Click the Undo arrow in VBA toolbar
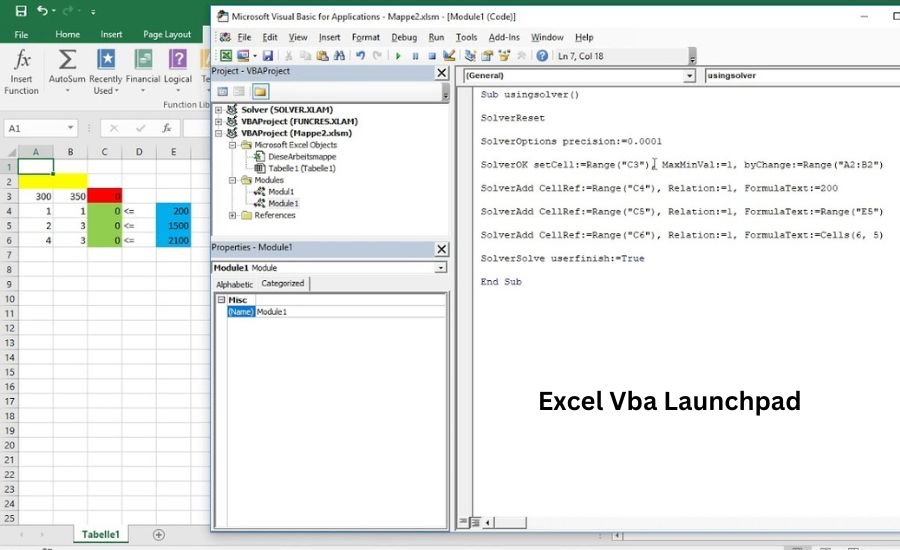900x550 pixels. coord(360,56)
